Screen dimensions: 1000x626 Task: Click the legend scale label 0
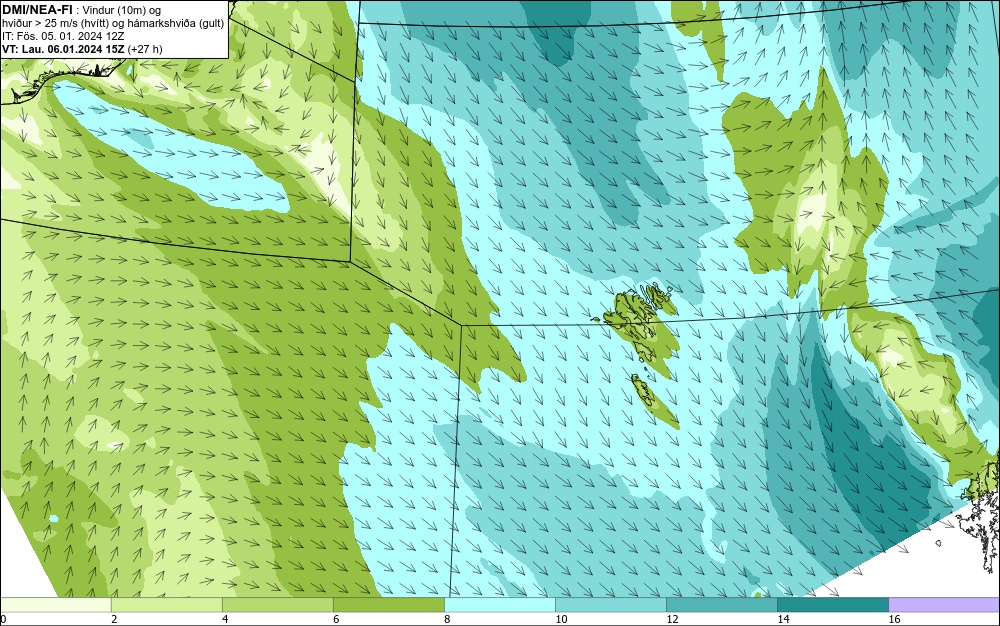point(3,619)
